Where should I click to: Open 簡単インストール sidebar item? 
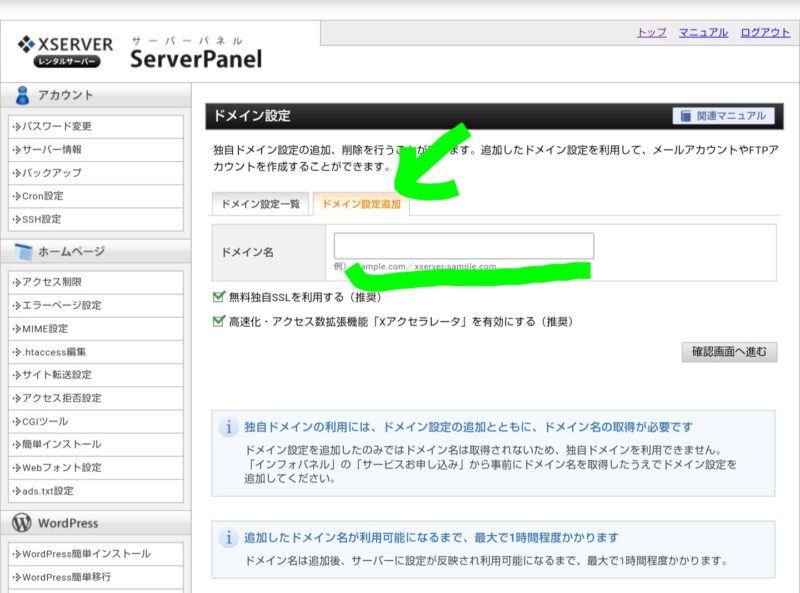click(96, 444)
